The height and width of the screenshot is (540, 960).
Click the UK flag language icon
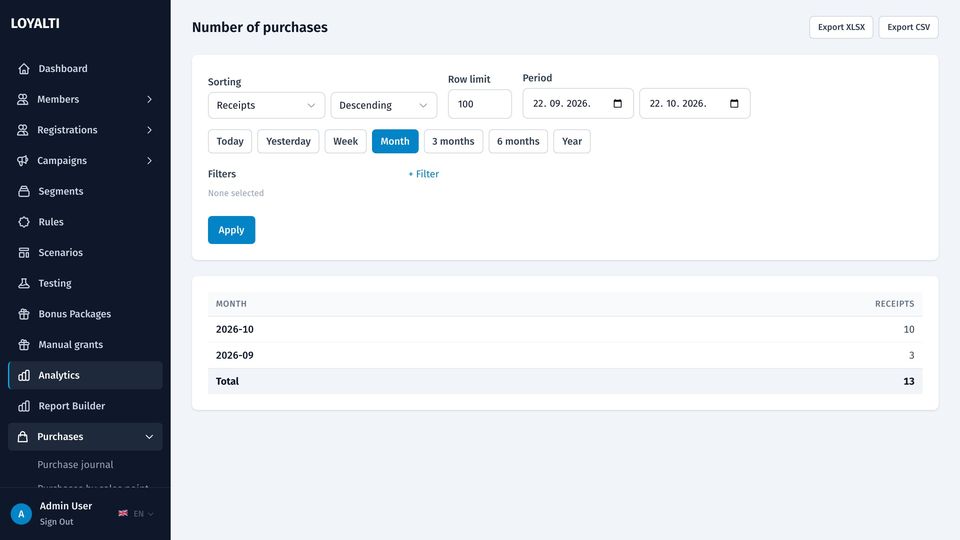pyautogui.click(x=123, y=513)
